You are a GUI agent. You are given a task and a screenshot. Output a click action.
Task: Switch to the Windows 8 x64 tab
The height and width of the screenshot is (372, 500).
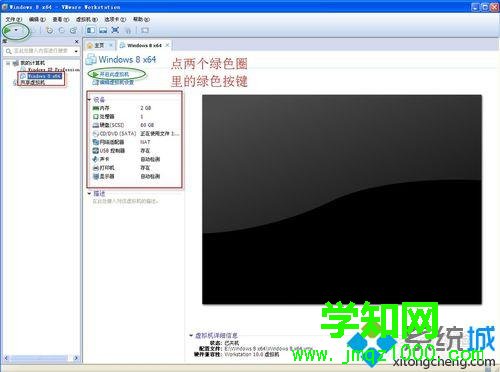pyautogui.click(x=141, y=45)
